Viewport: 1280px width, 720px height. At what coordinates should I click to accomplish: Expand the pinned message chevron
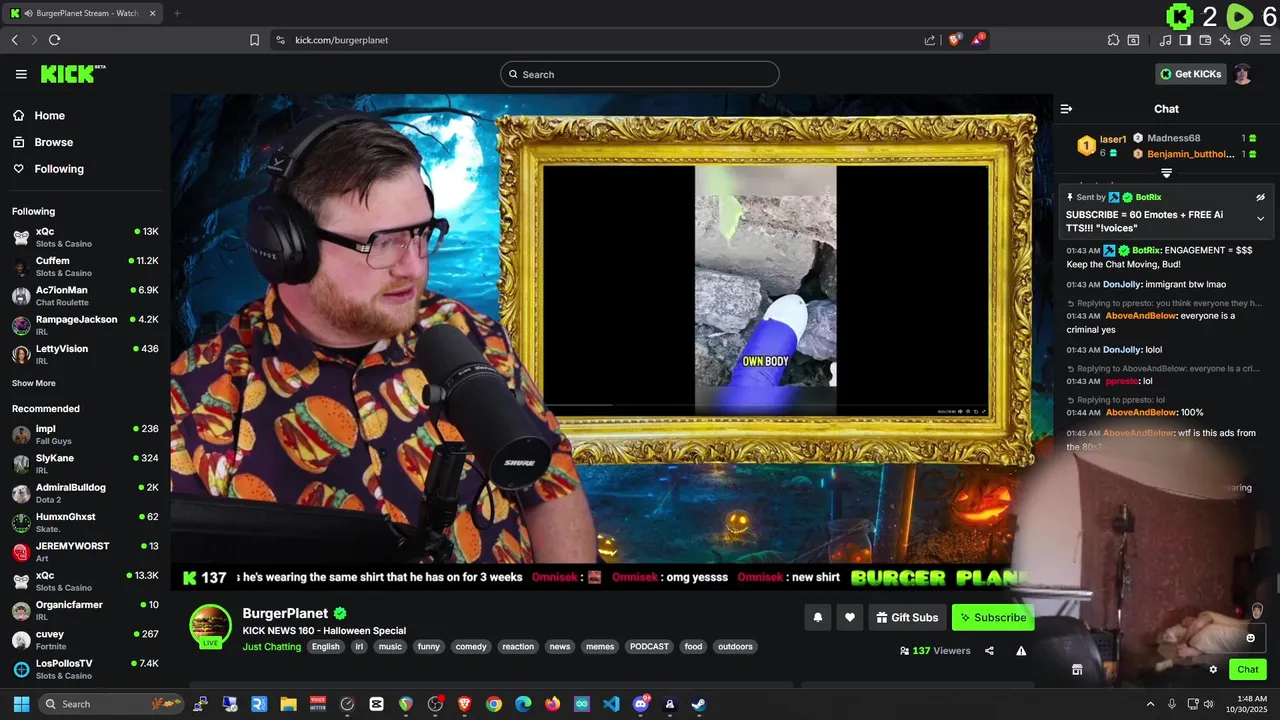[x=1260, y=218]
